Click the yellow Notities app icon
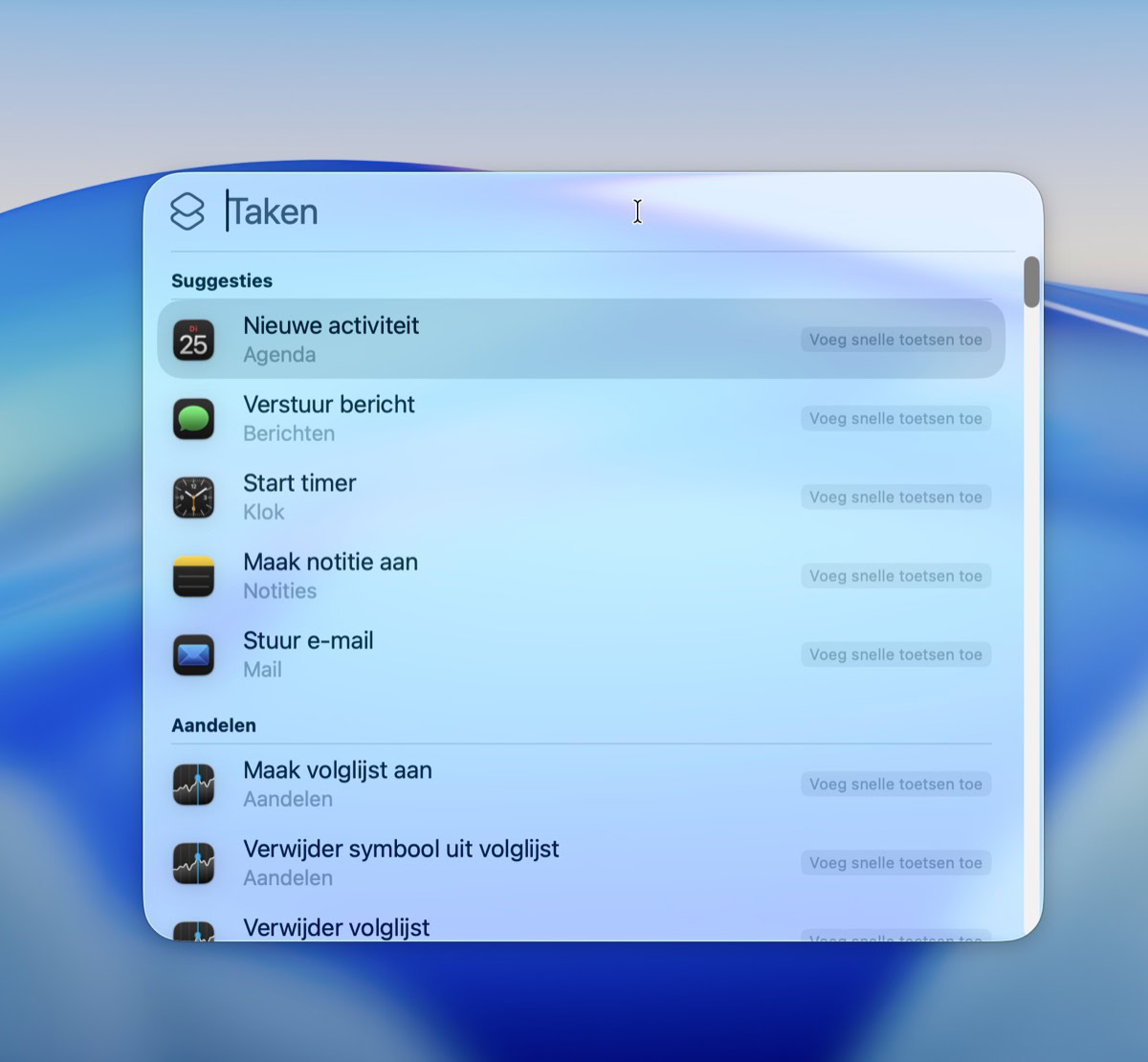Image resolution: width=1148 pixels, height=1062 pixels. [193, 576]
